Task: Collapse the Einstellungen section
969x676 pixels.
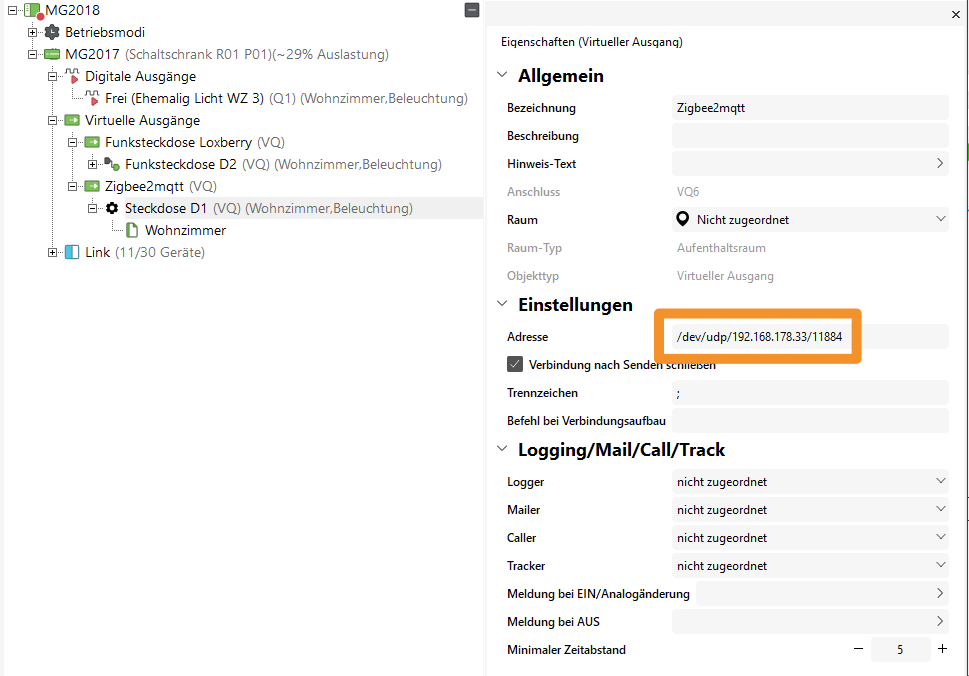Action: click(502, 305)
